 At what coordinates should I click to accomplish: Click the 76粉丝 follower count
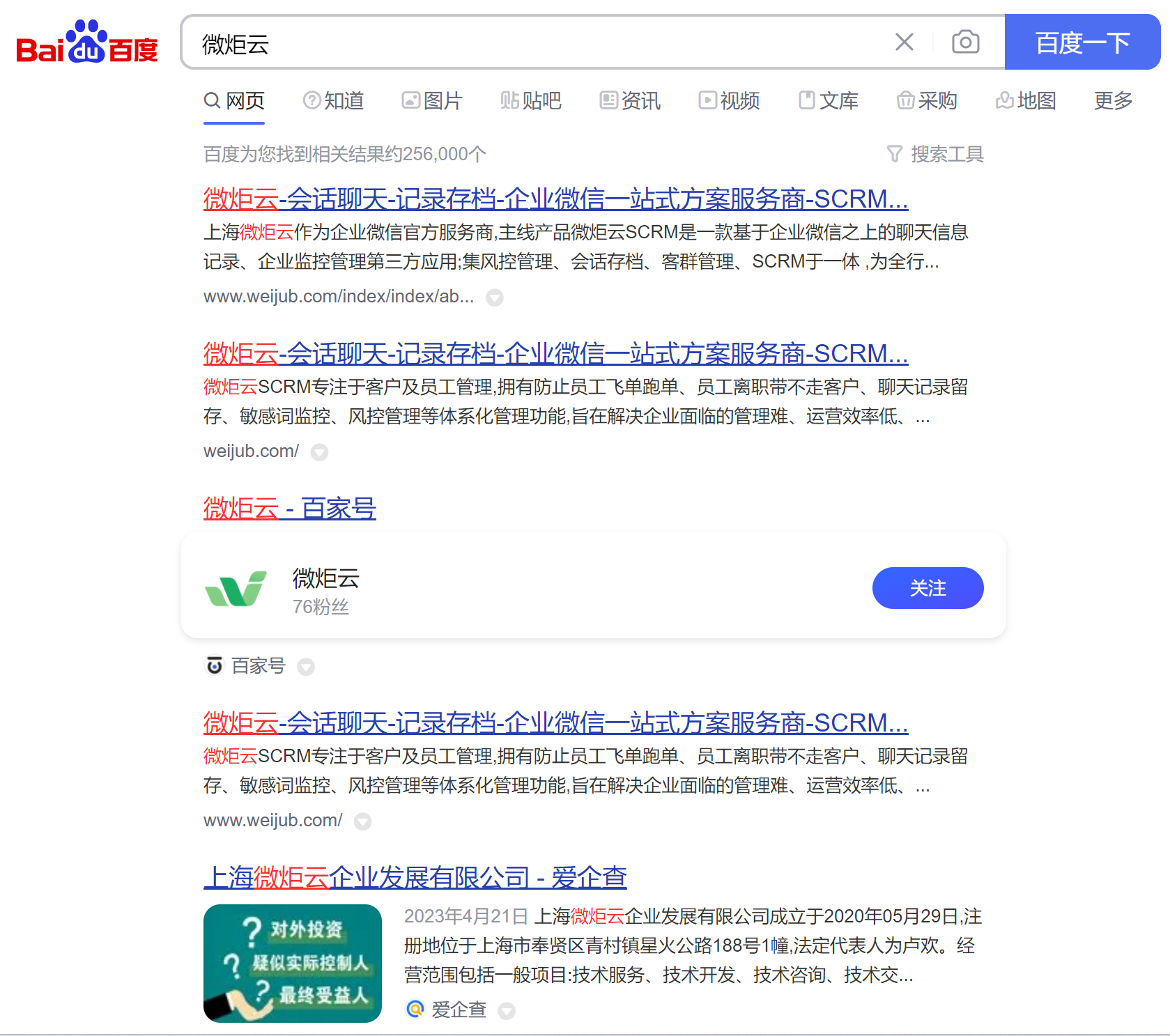[321, 607]
